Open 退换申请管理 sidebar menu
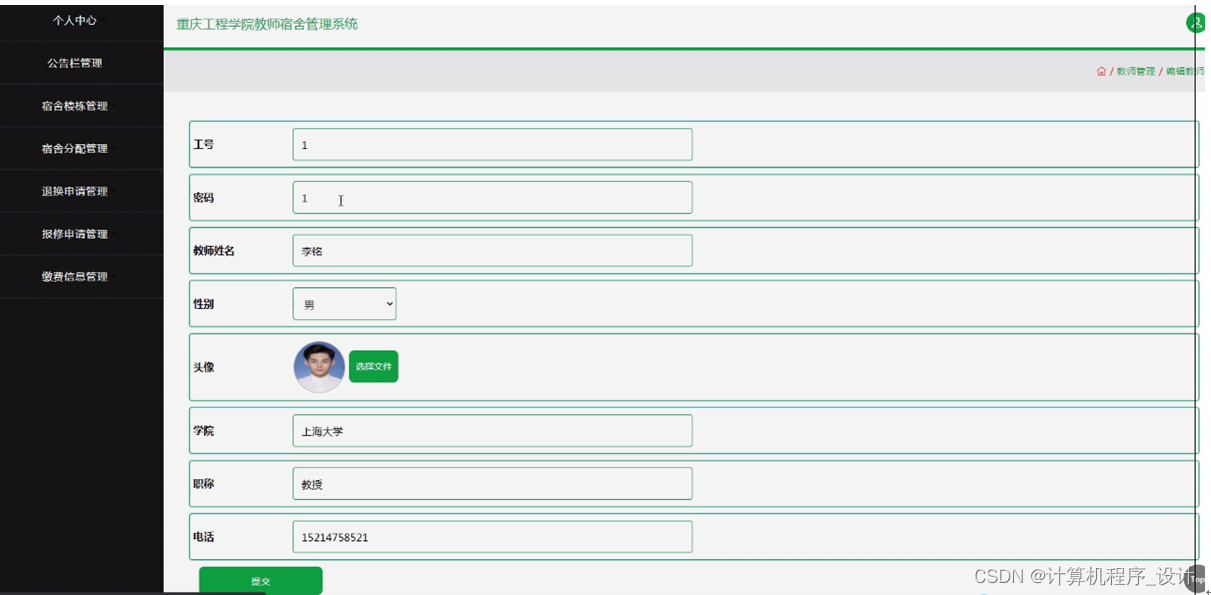Screen dimensions: 1211x595 click(75, 191)
